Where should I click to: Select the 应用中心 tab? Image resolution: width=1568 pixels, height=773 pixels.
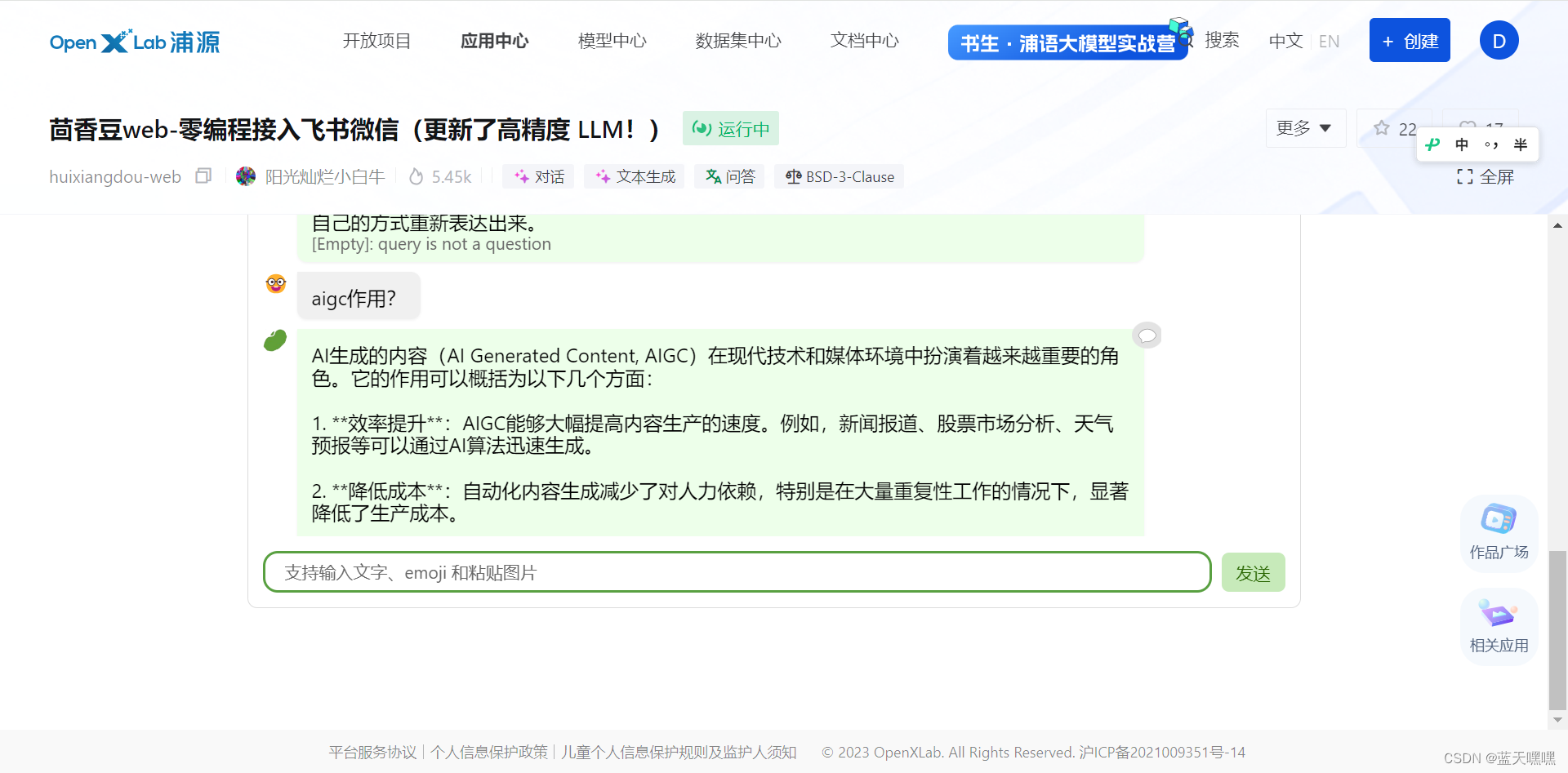tap(494, 41)
